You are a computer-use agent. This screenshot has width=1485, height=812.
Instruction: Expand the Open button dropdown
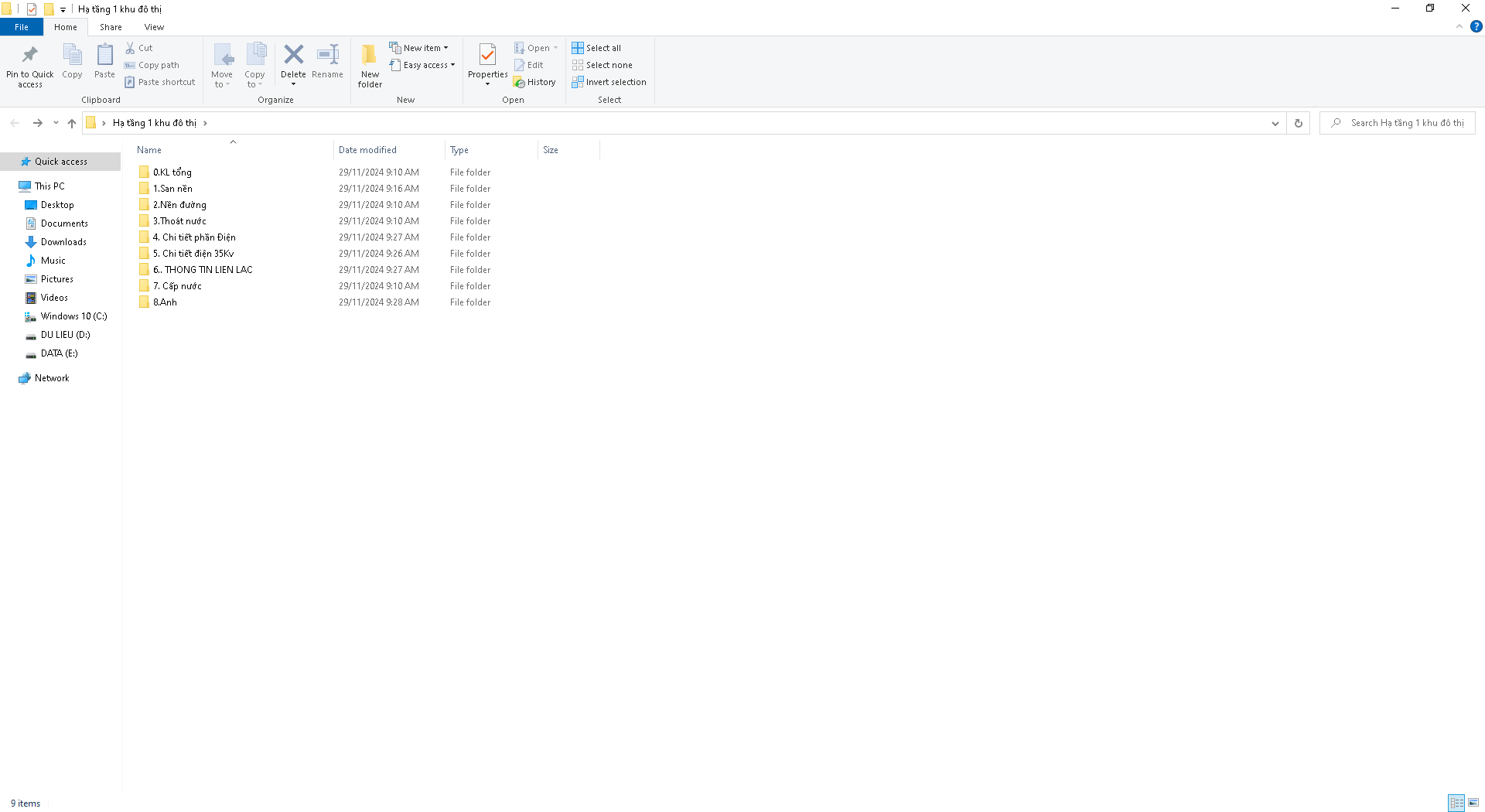coord(555,48)
